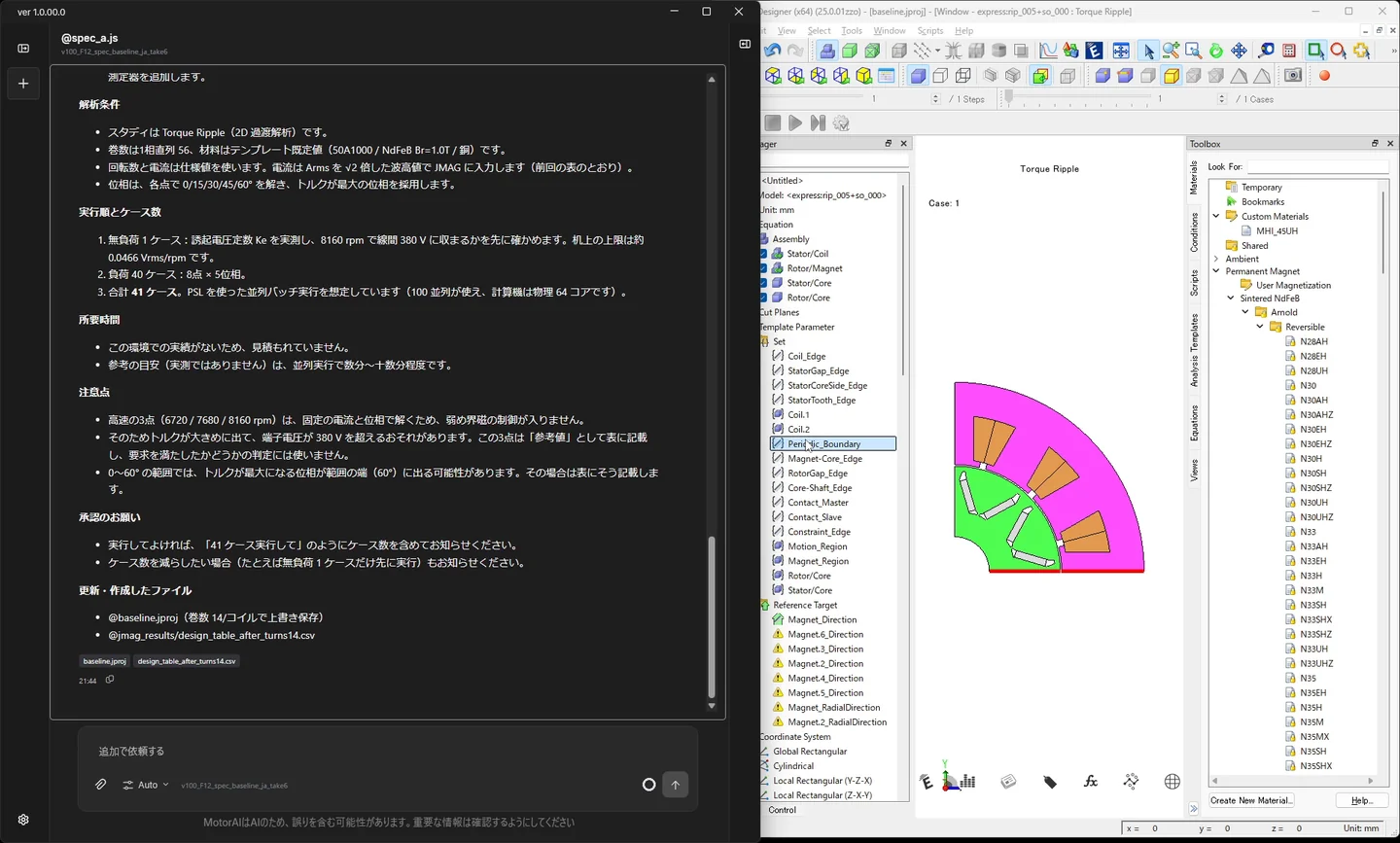
Task: Collapse the Permanent Magnet node
Action: [x=1216, y=271]
